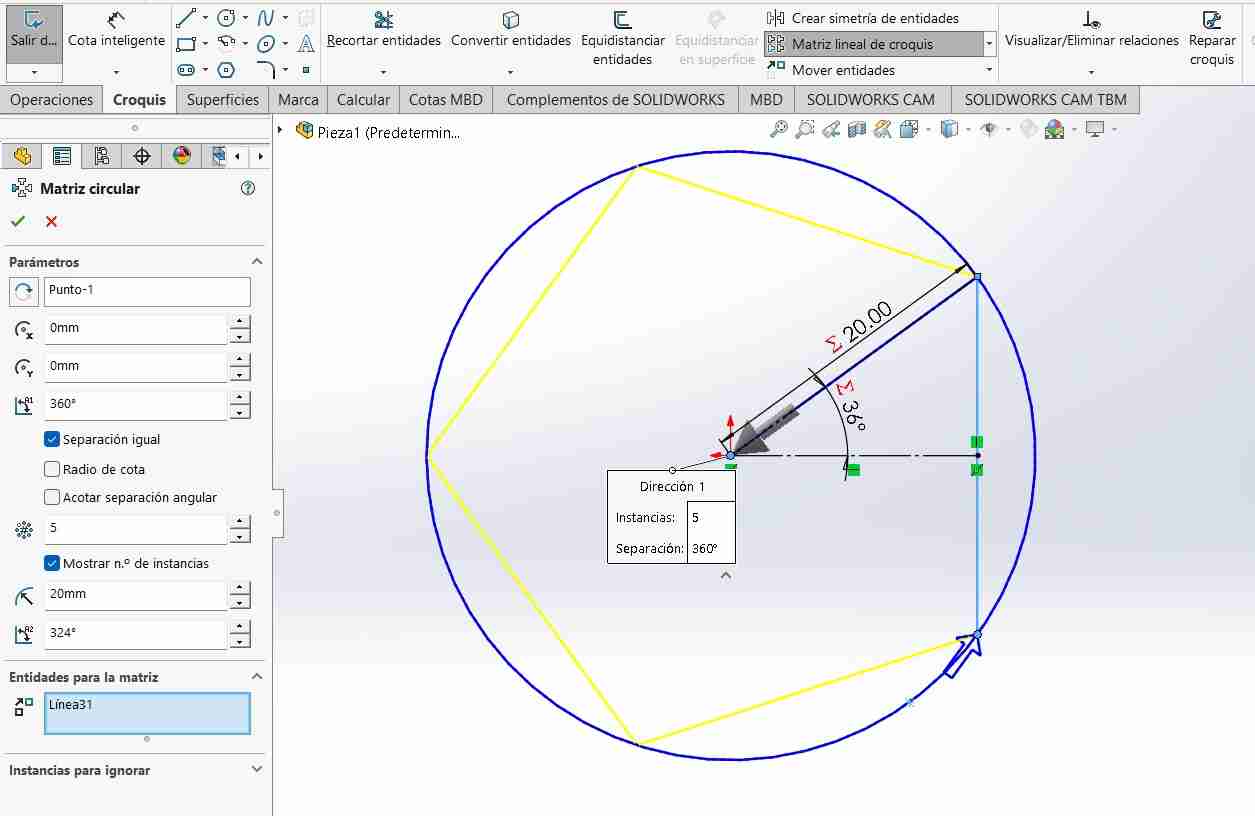Image resolution: width=1255 pixels, height=816 pixels.
Task: Select the Straight Slot tool
Action: click(186, 70)
